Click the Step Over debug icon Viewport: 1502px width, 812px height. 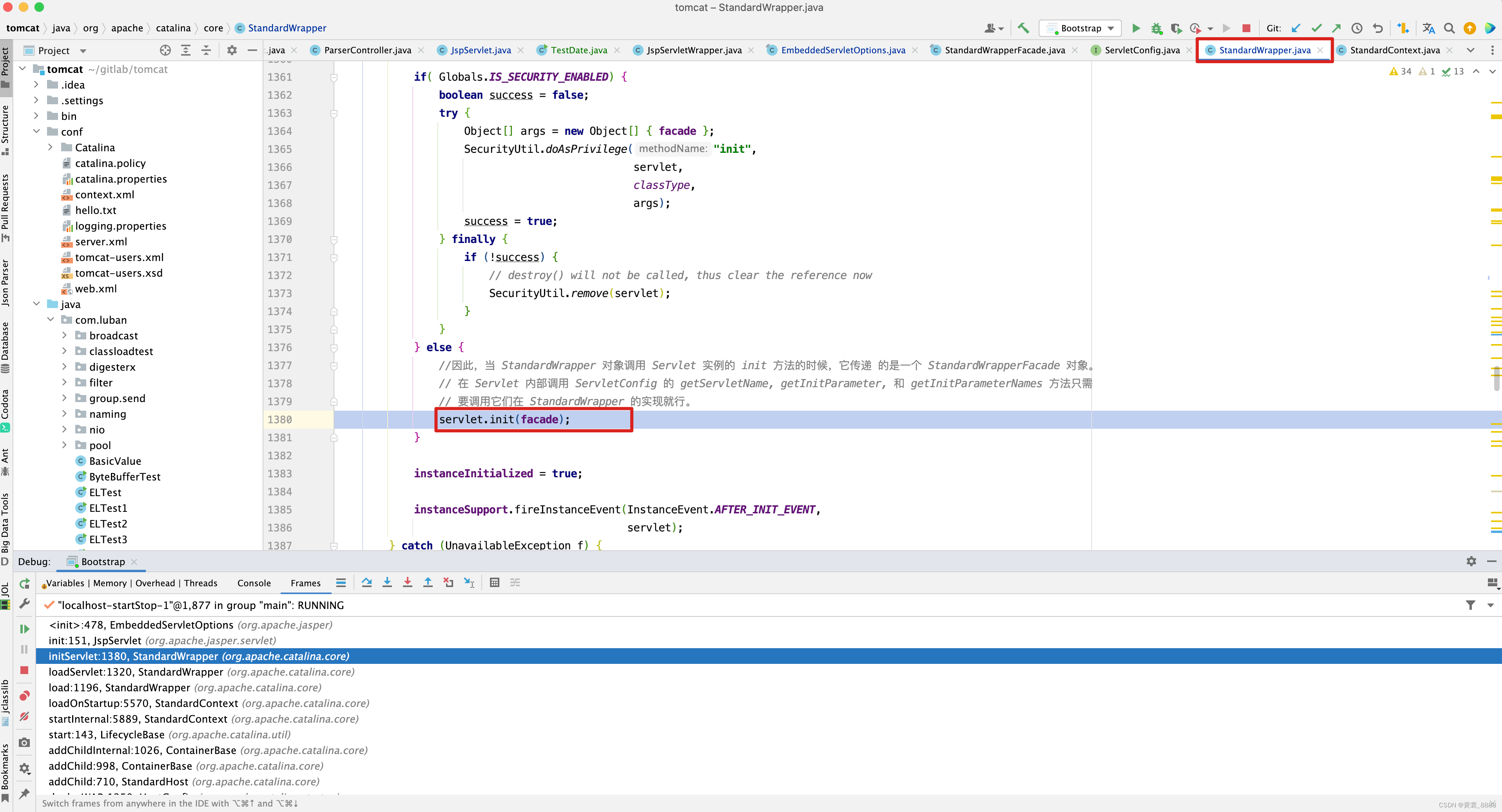point(367,582)
